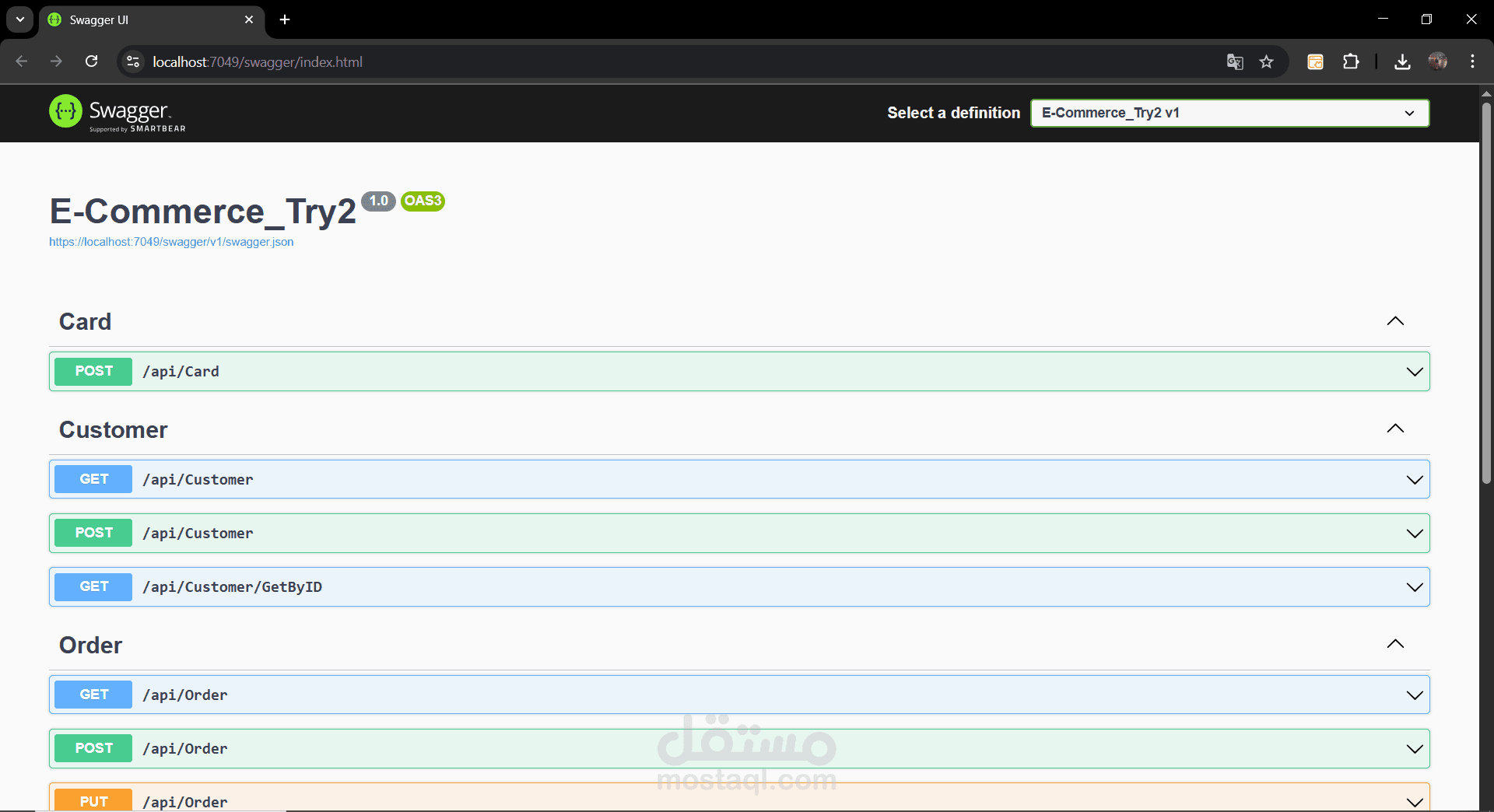The width and height of the screenshot is (1494, 812).
Task: Click the PUT button for /api/Order
Action: [x=93, y=800]
